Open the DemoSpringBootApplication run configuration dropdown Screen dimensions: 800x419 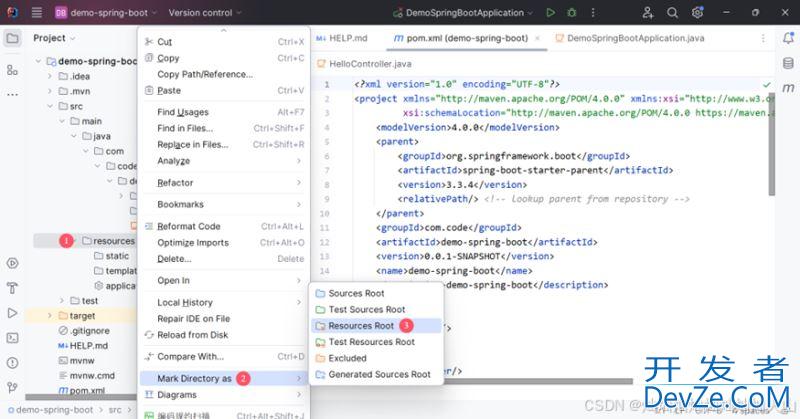point(463,13)
